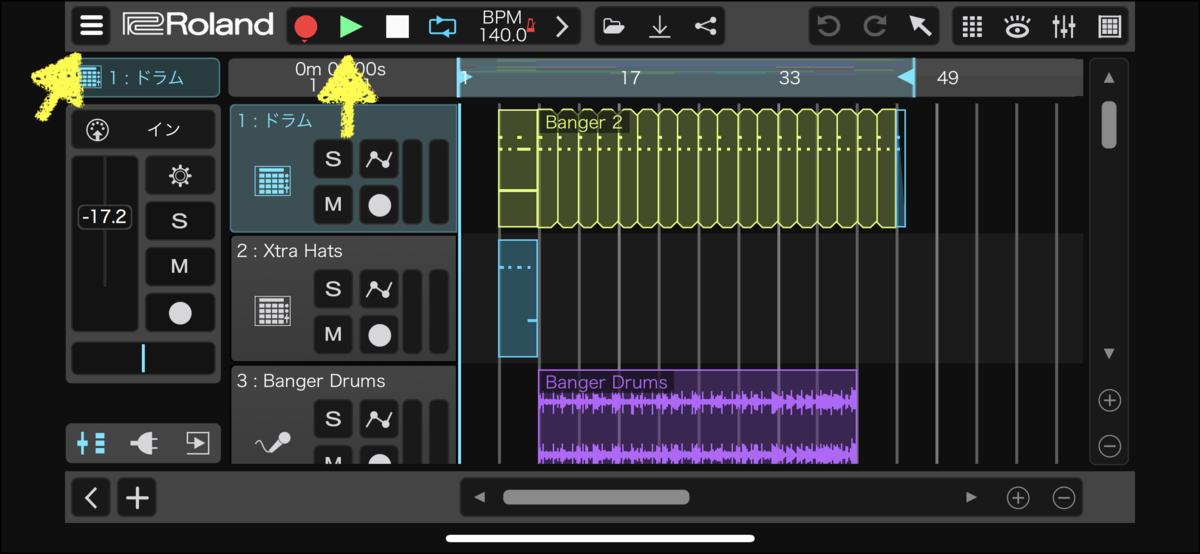Adjust the -17.2 volume fader
This screenshot has width=1200, height=554.
[x=105, y=216]
